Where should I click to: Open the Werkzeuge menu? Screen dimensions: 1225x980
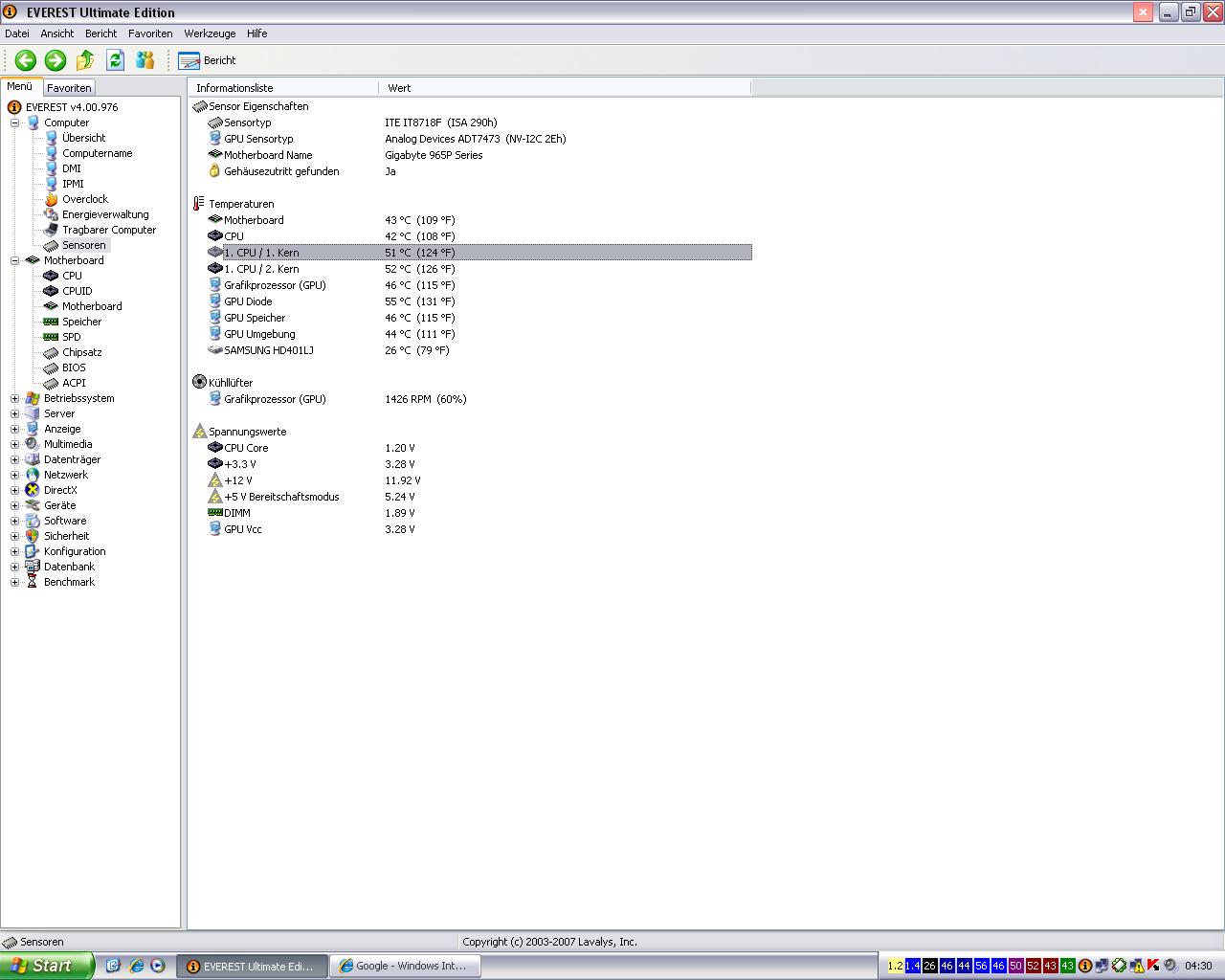point(210,33)
